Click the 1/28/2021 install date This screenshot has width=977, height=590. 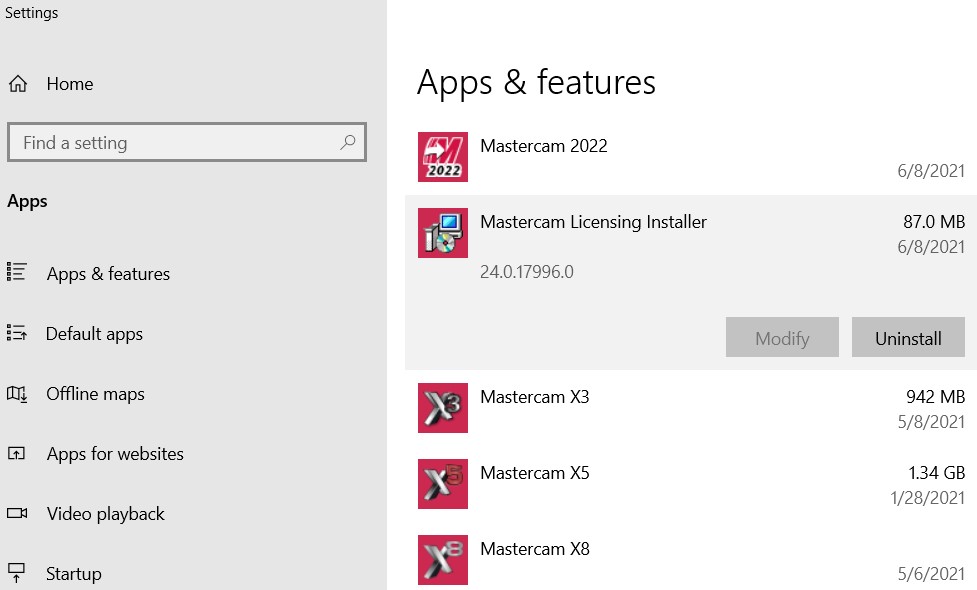click(928, 498)
